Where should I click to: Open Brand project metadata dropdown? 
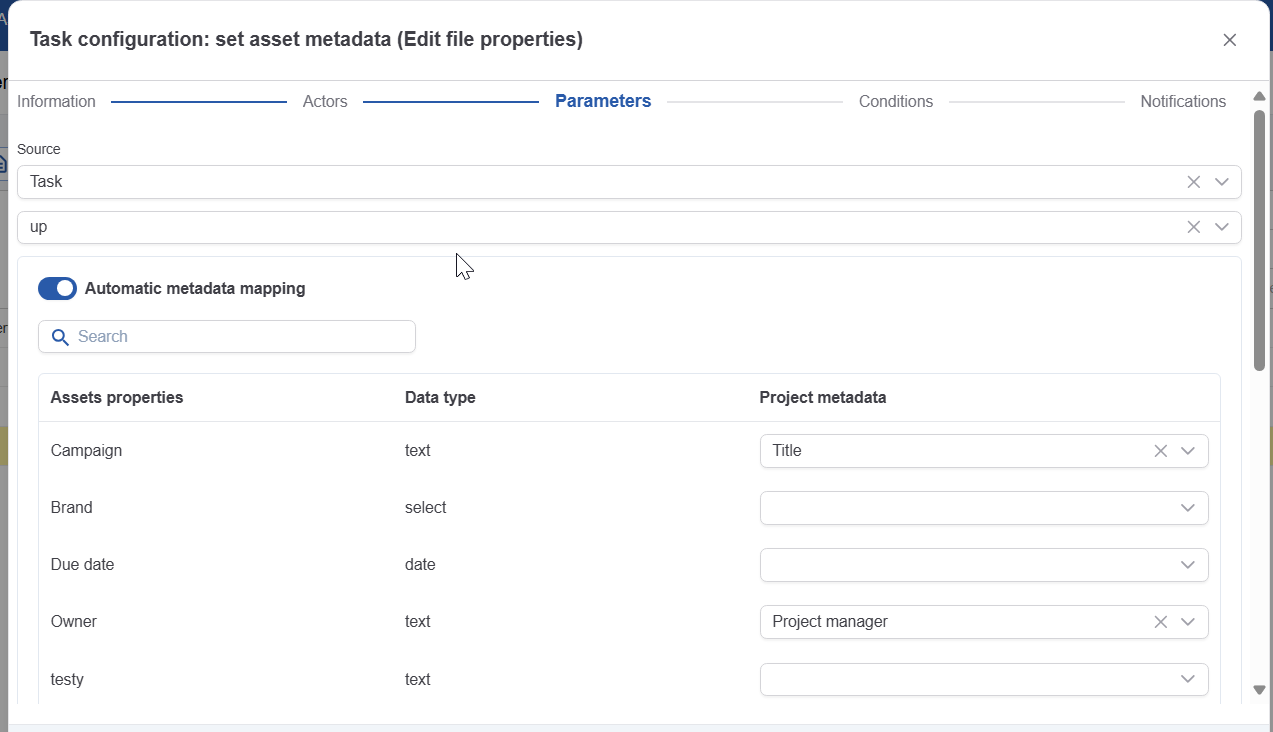pos(1187,508)
